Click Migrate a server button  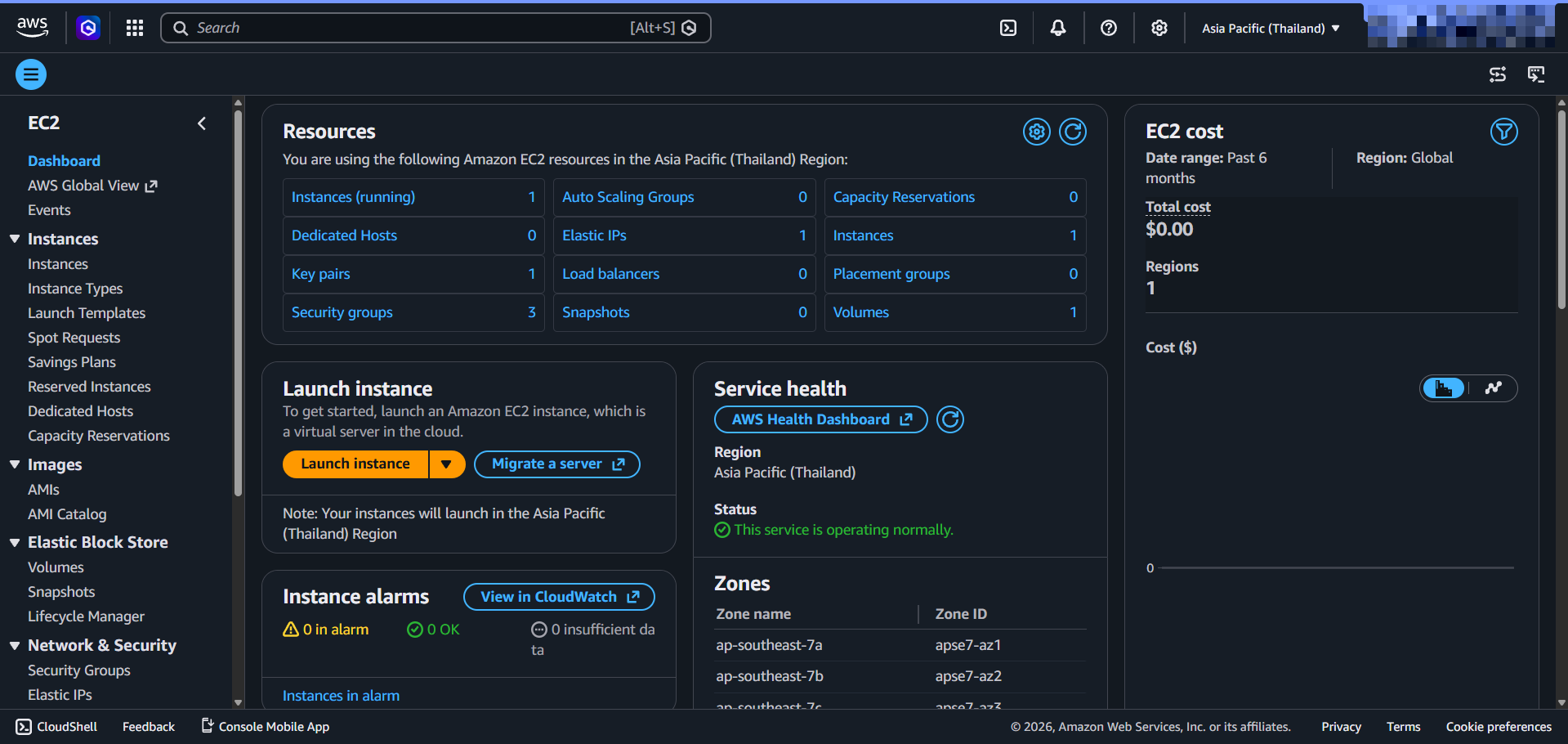(557, 464)
